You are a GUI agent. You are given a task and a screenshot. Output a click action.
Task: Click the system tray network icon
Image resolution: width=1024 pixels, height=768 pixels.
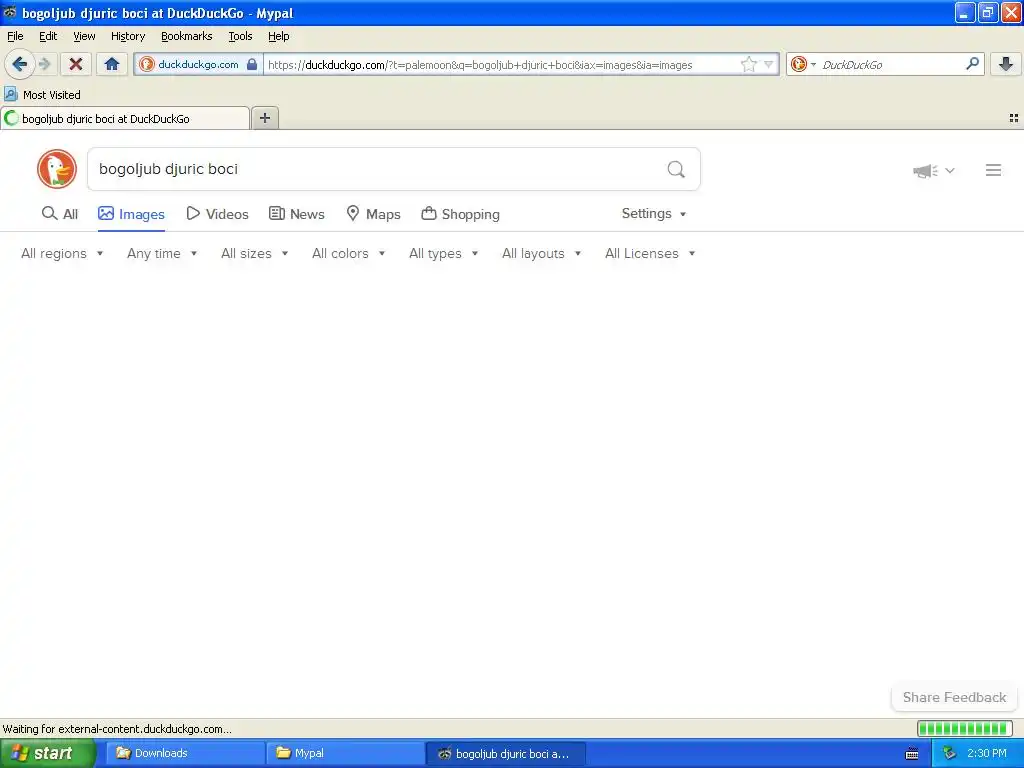(950, 754)
